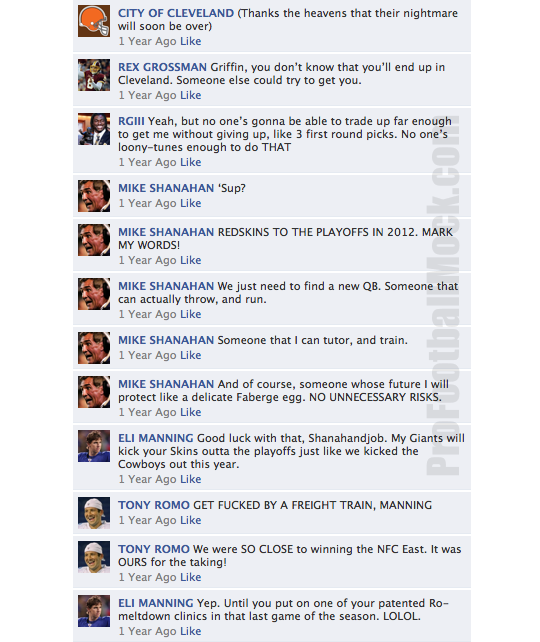Open the REX GROSSMAN name link

[162, 67]
